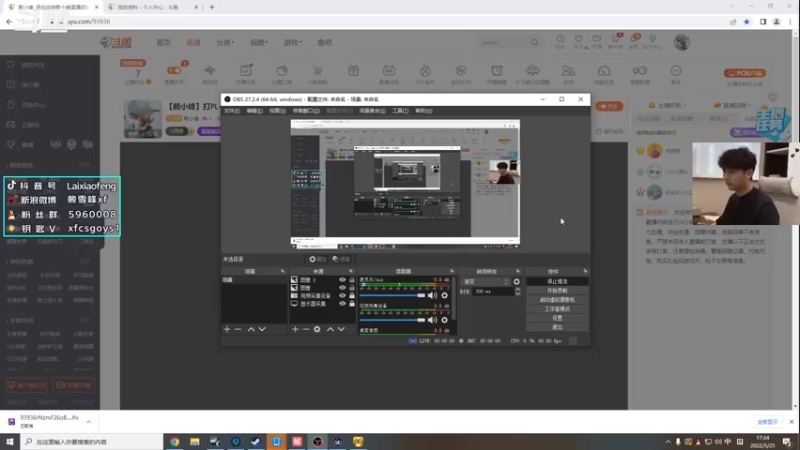Viewport: 800px width, 450px height.
Task: Mute the 麦克风/Aux audio channel
Action: (x=433, y=295)
